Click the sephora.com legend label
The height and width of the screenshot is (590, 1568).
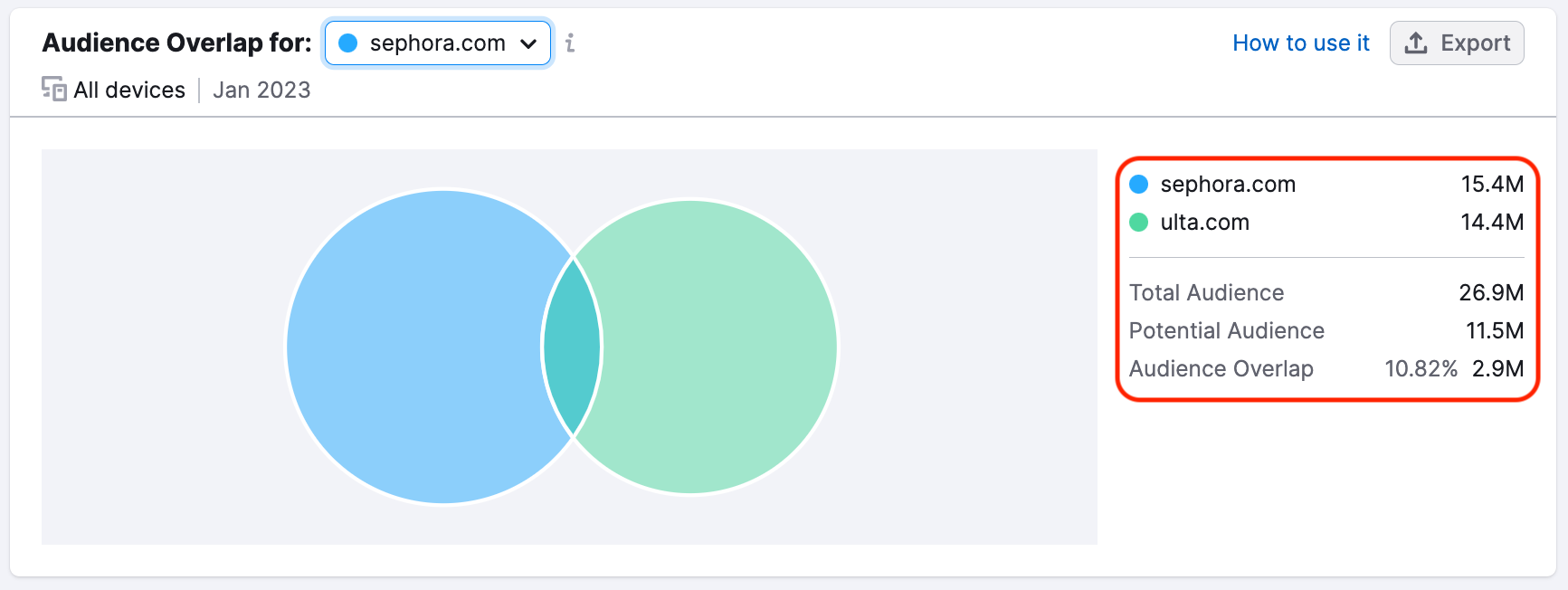[x=1228, y=185]
